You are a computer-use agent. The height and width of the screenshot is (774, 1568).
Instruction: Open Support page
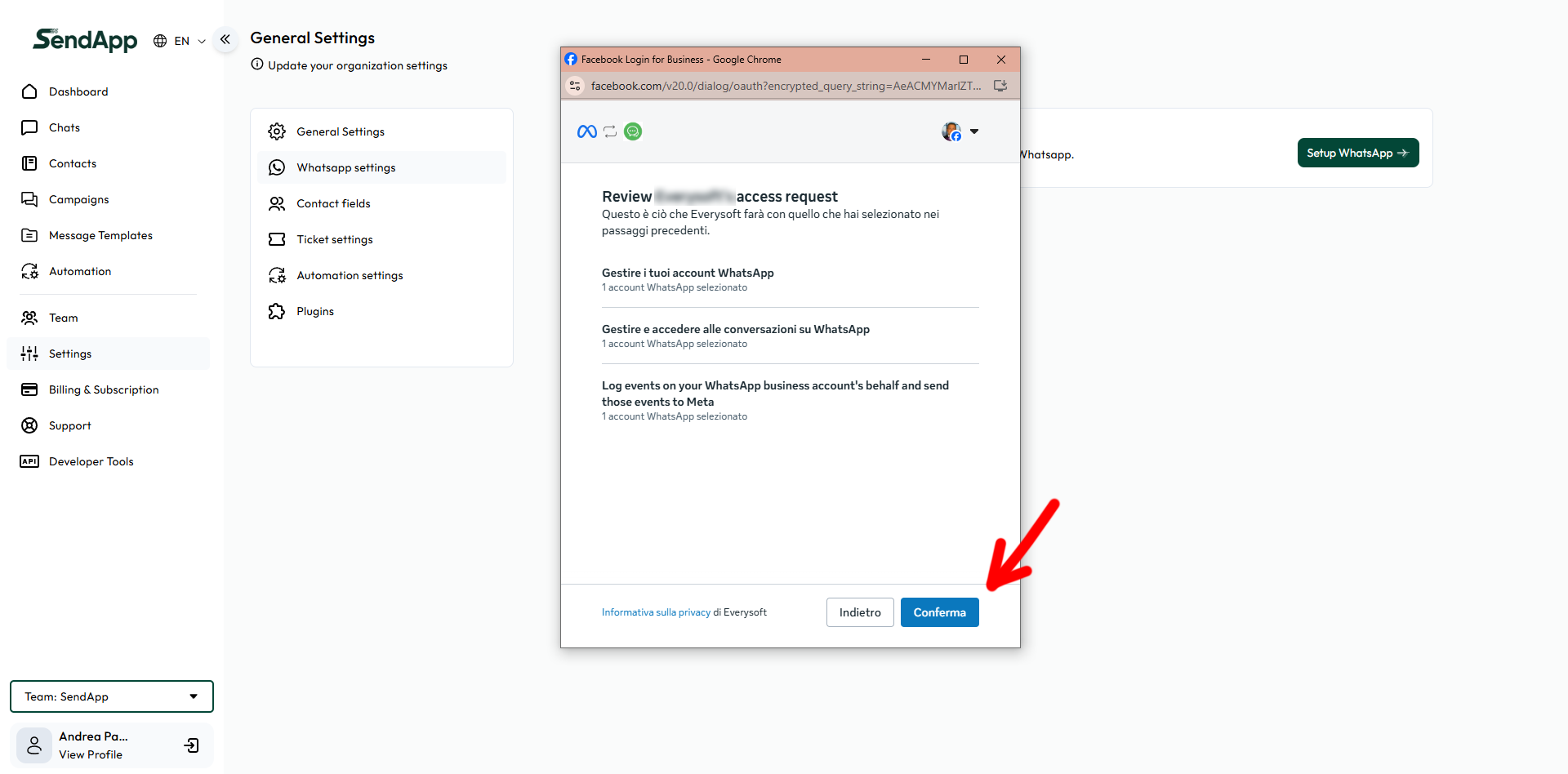pyautogui.click(x=70, y=425)
